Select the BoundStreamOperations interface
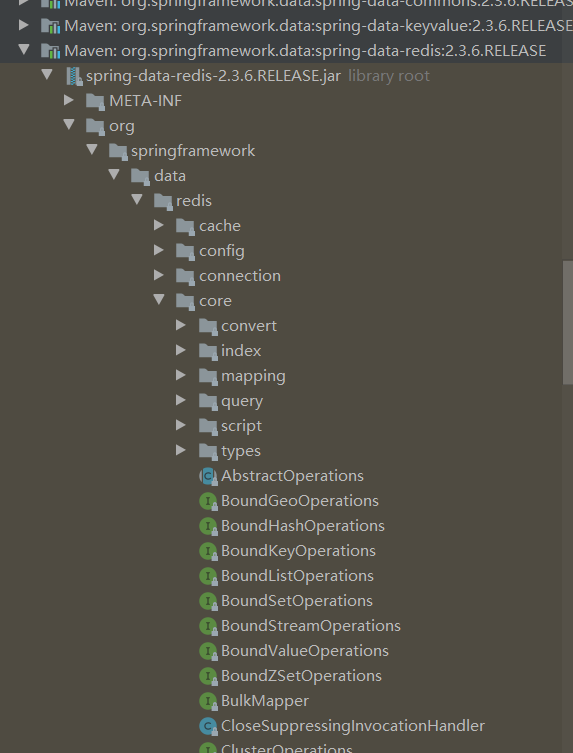The width and height of the screenshot is (573, 753). (311, 626)
